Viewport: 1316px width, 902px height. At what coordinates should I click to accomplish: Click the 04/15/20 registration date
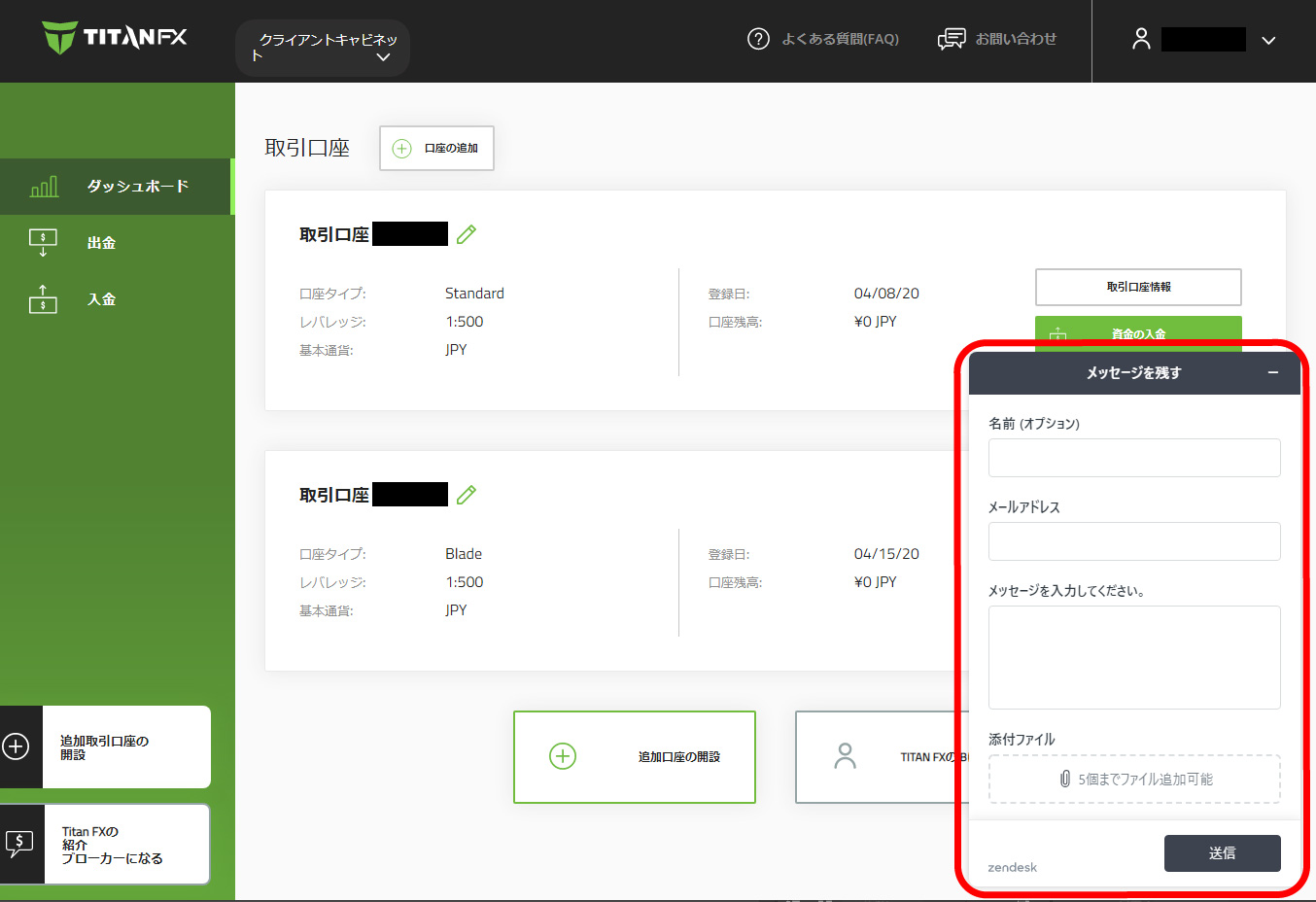click(x=886, y=554)
